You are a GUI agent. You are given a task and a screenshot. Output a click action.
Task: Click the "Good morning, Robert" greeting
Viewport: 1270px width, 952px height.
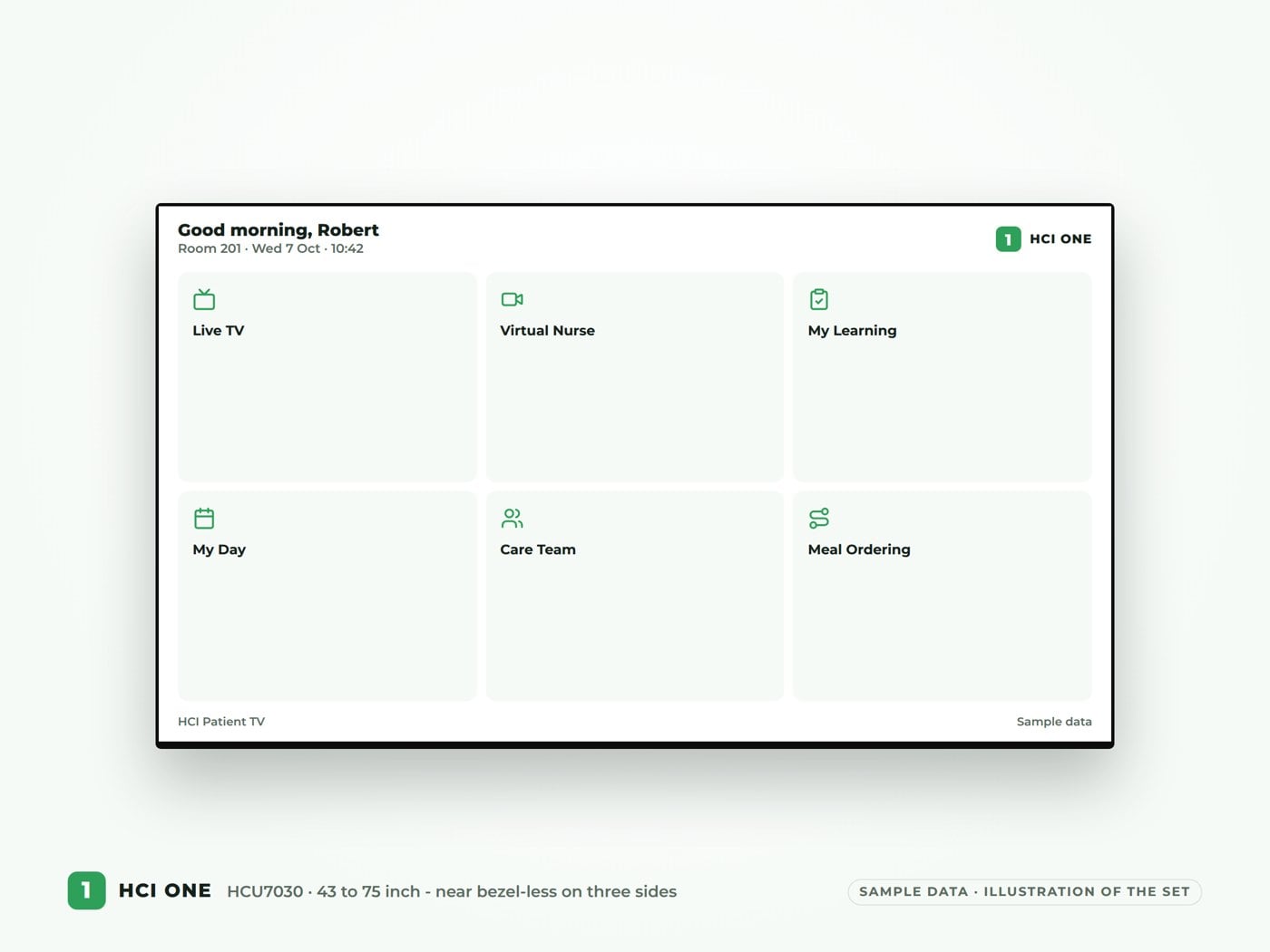click(278, 230)
